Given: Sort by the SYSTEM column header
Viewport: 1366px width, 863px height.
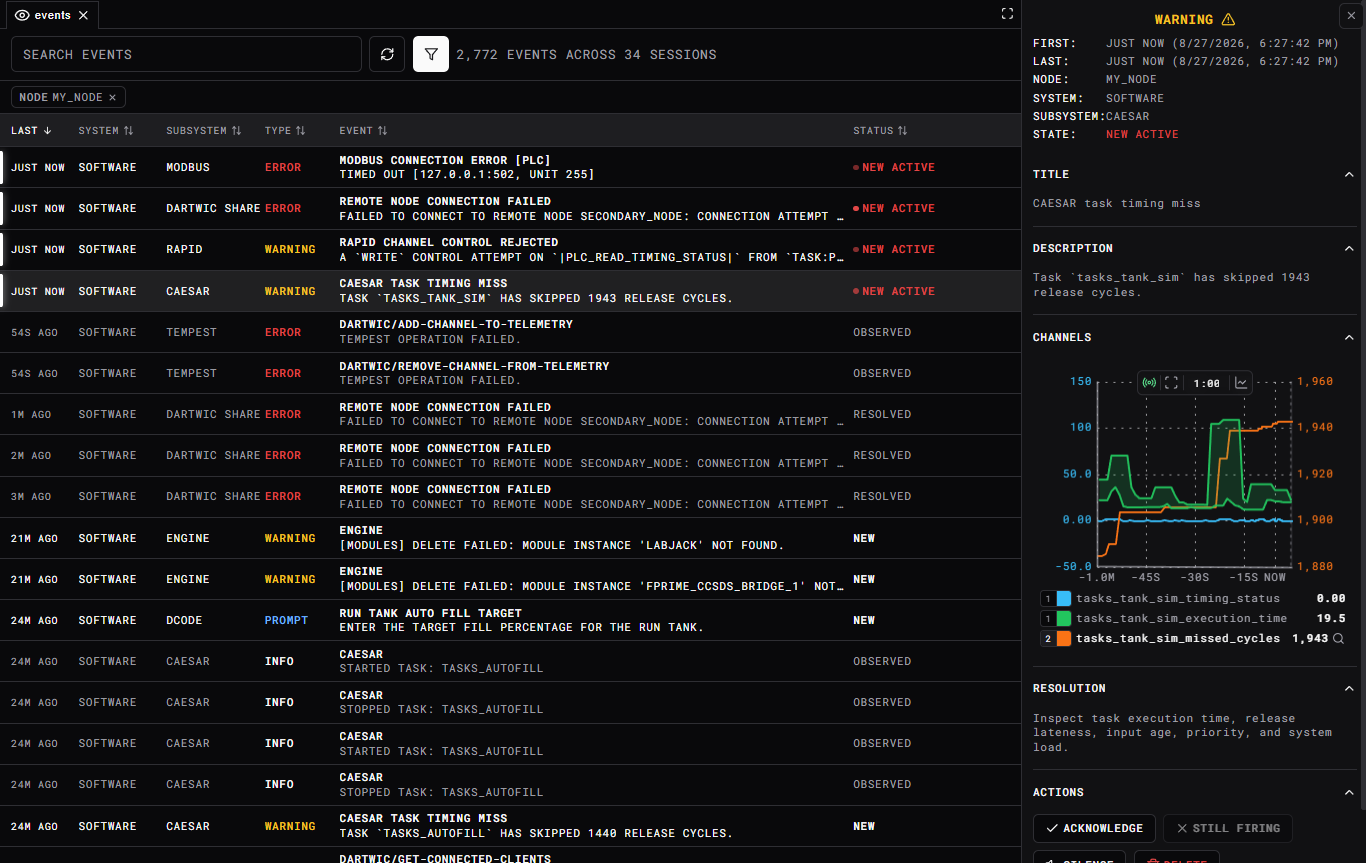Looking at the screenshot, I should 106,131.
